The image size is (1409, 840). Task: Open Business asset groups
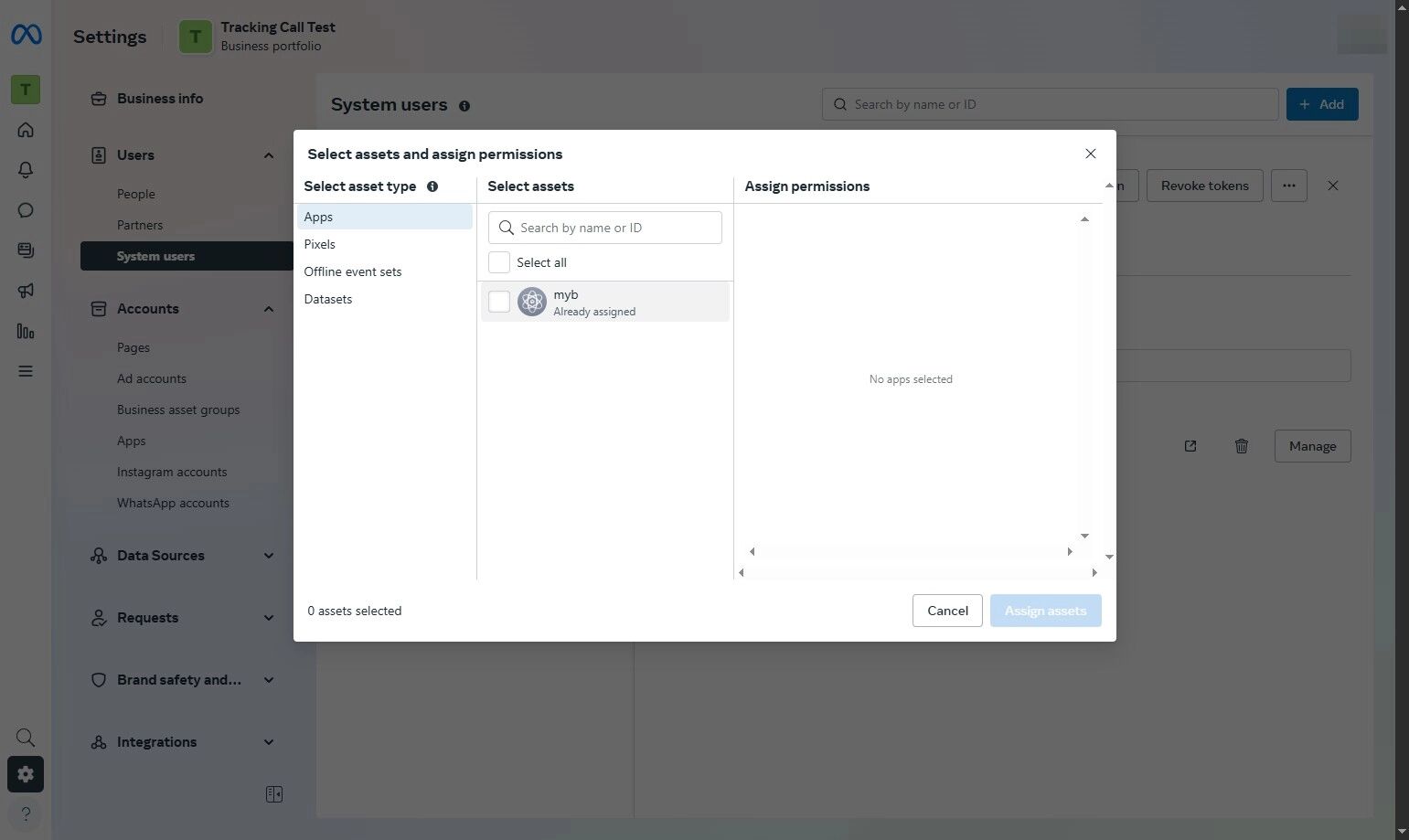178,409
